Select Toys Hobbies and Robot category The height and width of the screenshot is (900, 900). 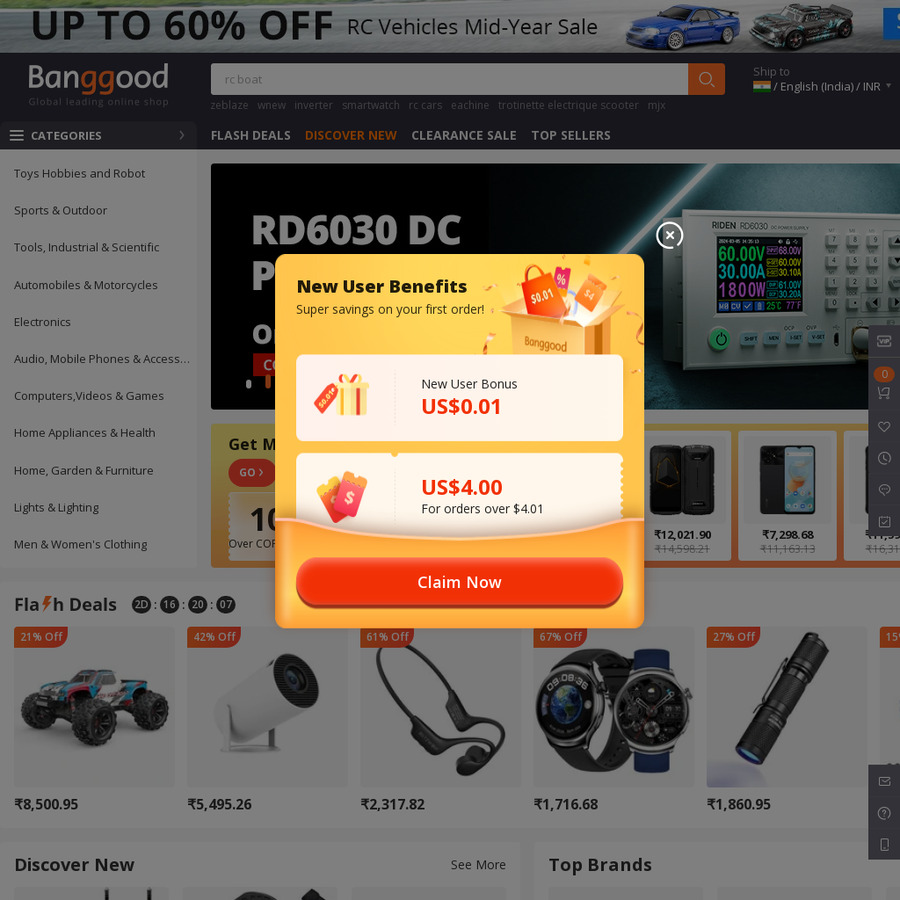point(79,173)
